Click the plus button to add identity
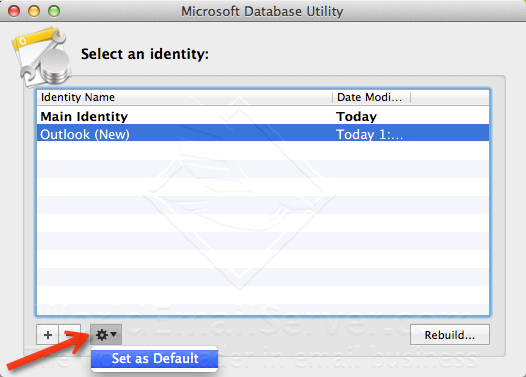Screen dimensions: 526x377 coord(48,334)
